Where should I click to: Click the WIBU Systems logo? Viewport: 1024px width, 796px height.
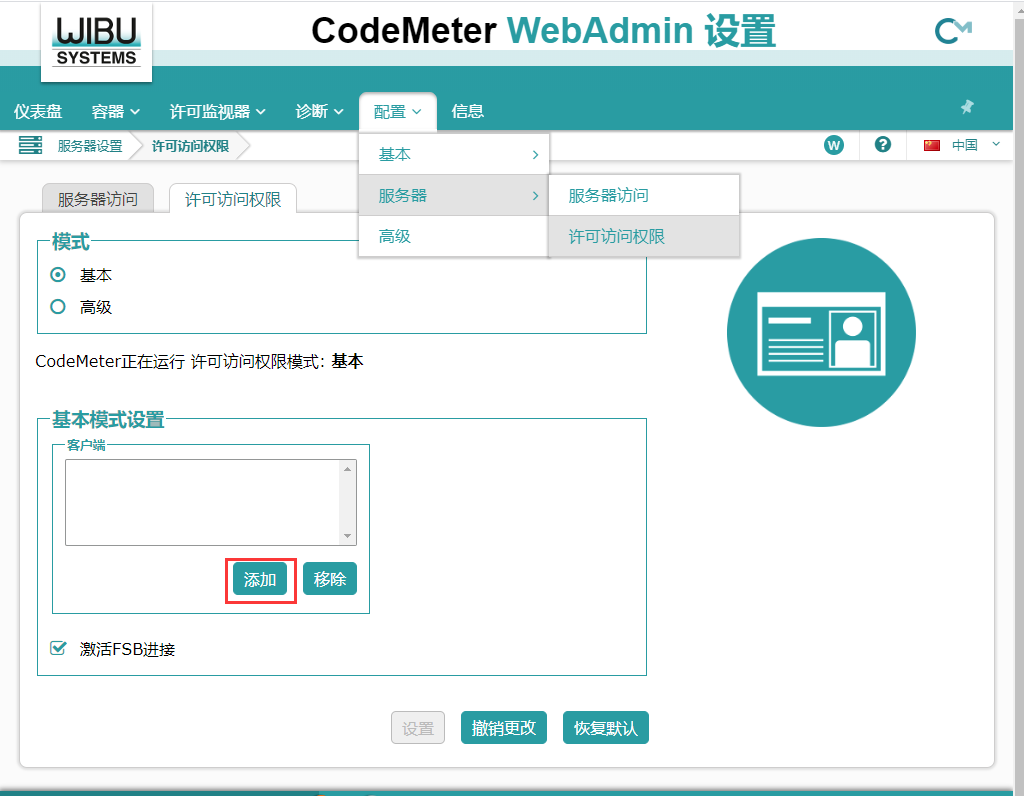97,43
